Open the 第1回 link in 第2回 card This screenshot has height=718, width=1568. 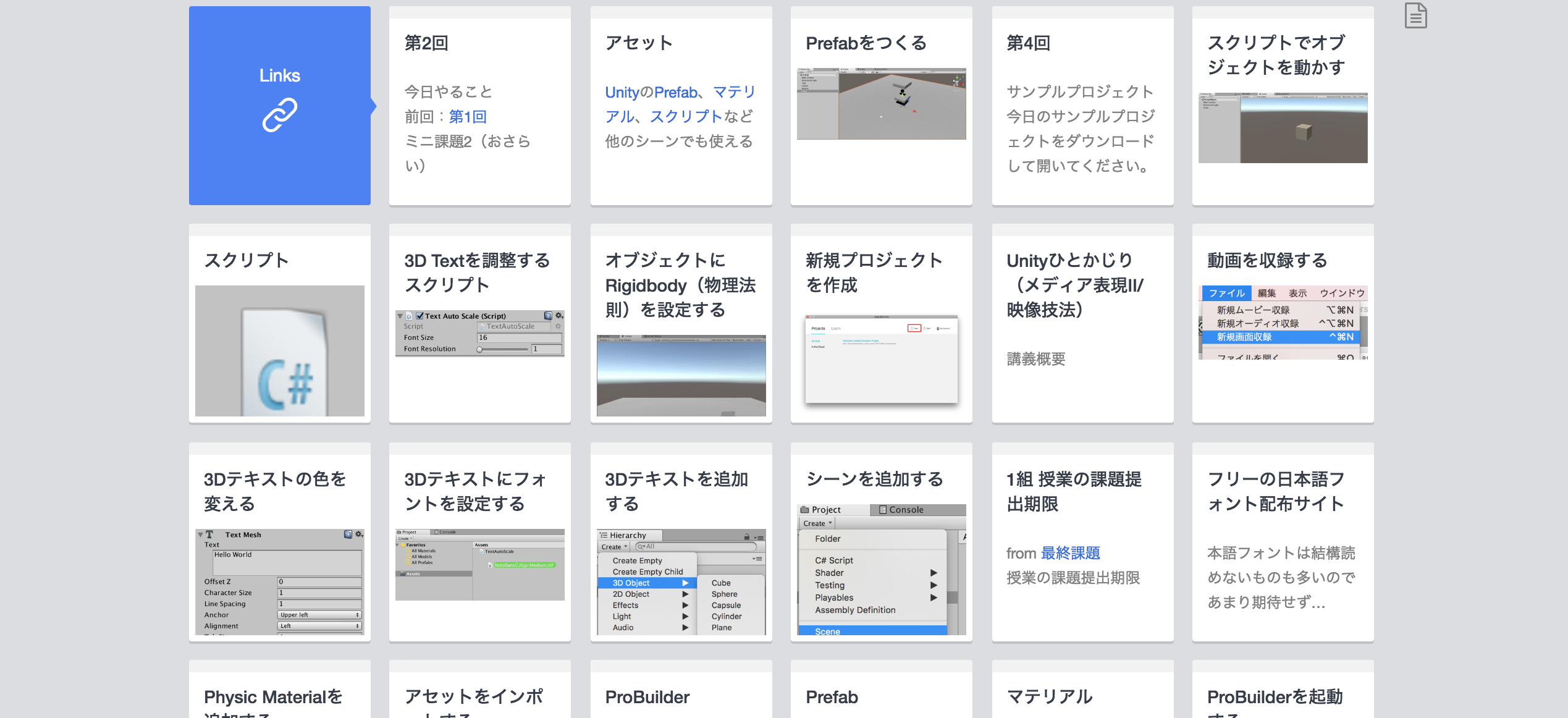click(x=468, y=117)
